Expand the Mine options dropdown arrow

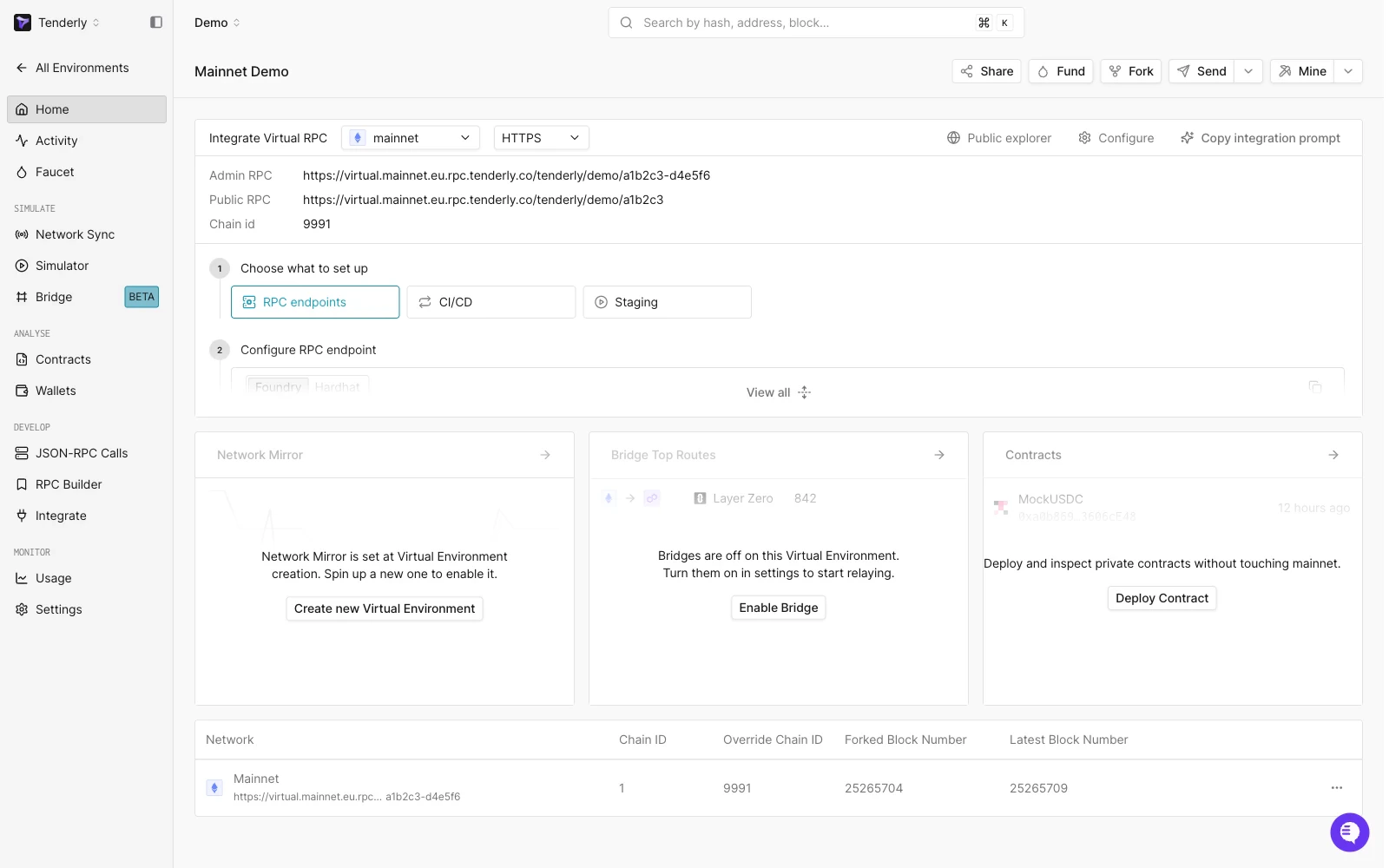pos(1348,71)
